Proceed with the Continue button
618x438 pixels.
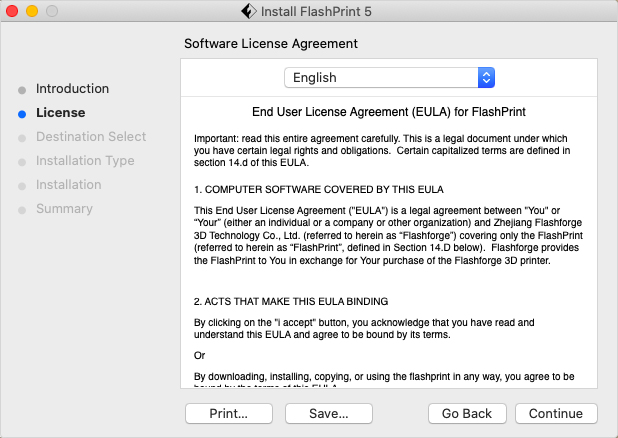click(556, 414)
